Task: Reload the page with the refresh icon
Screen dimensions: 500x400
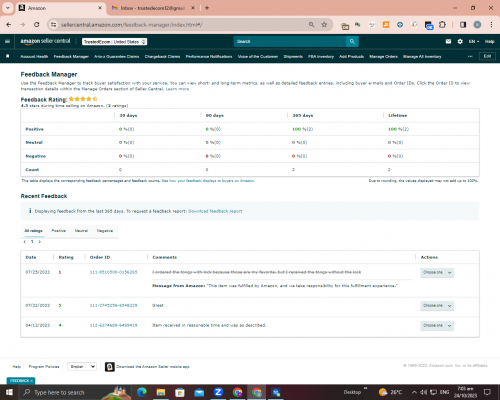Action: tap(37, 25)
